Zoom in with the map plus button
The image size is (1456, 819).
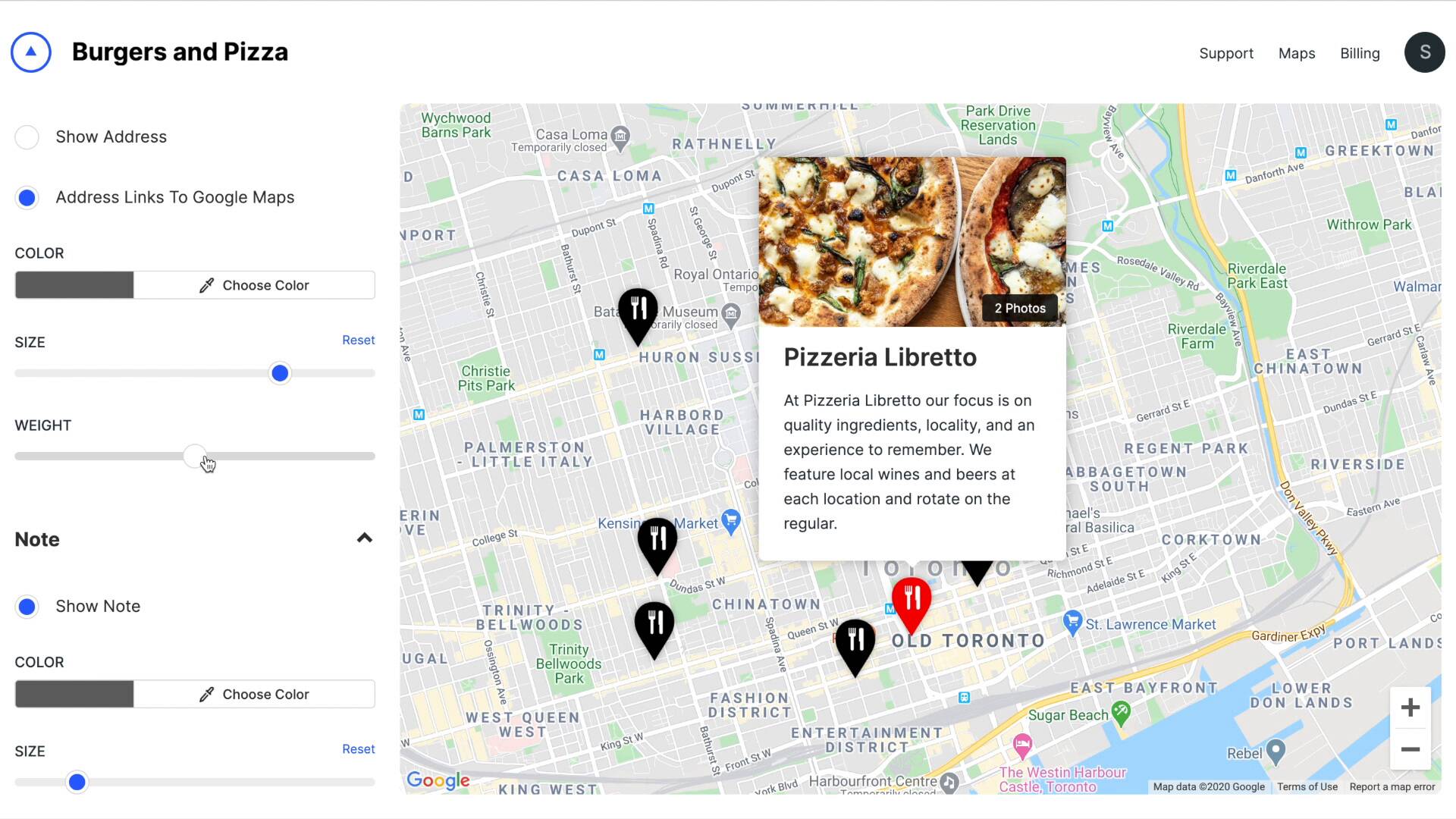pyautogui.click(x=1410, y=708)
